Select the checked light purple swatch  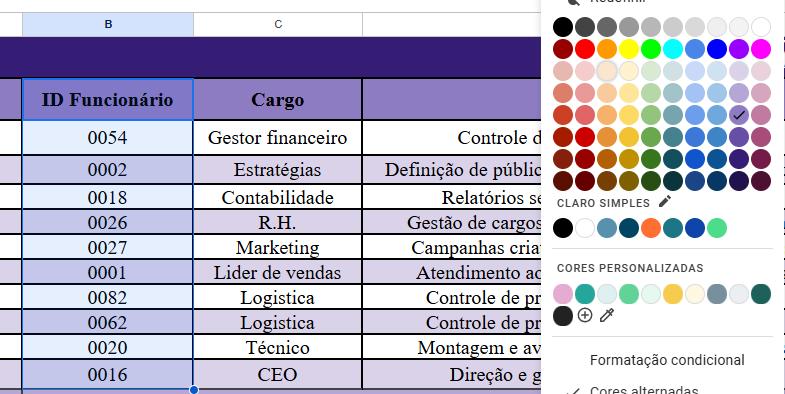point(739,115)
